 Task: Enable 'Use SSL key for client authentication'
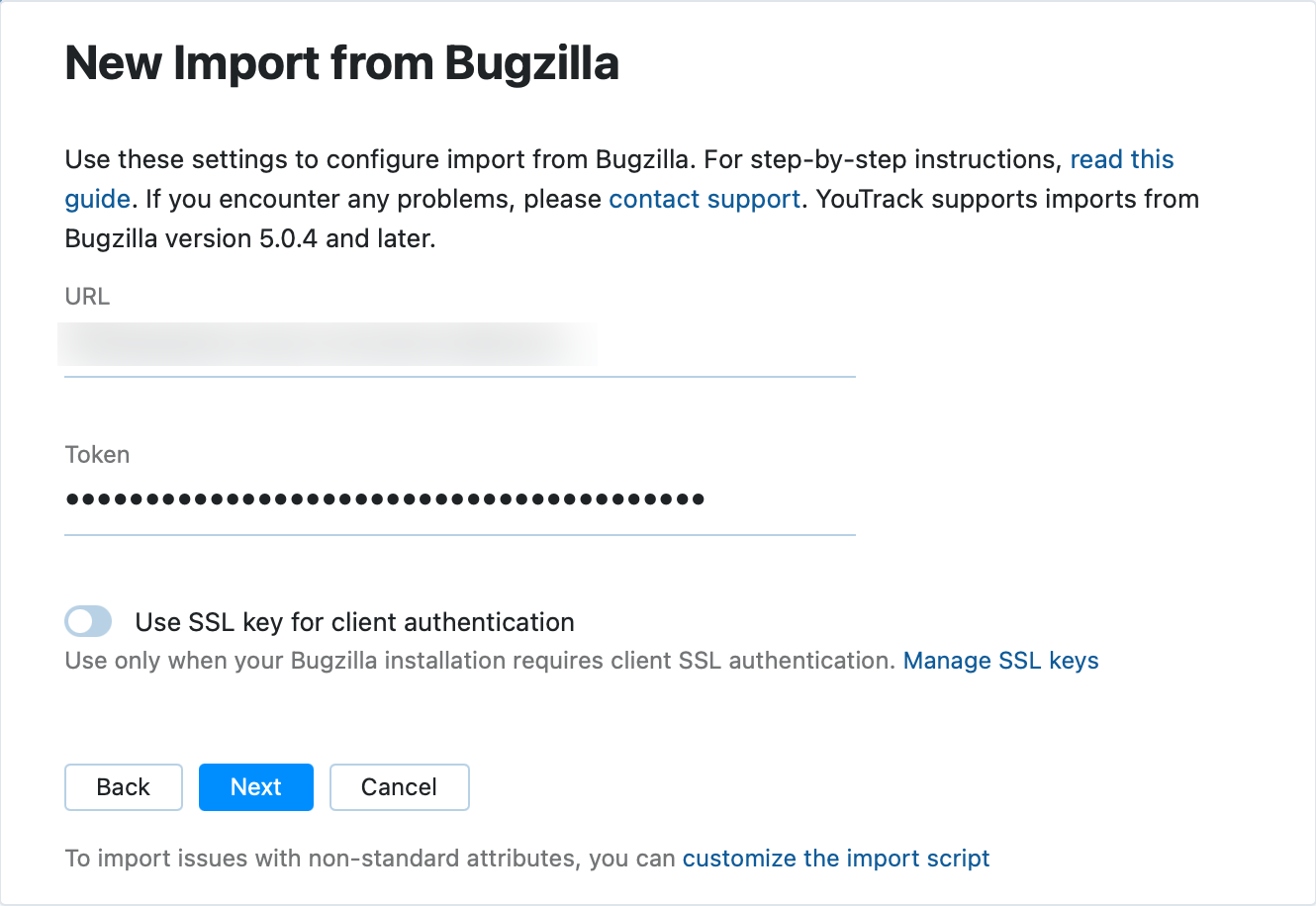pos(87,621)
